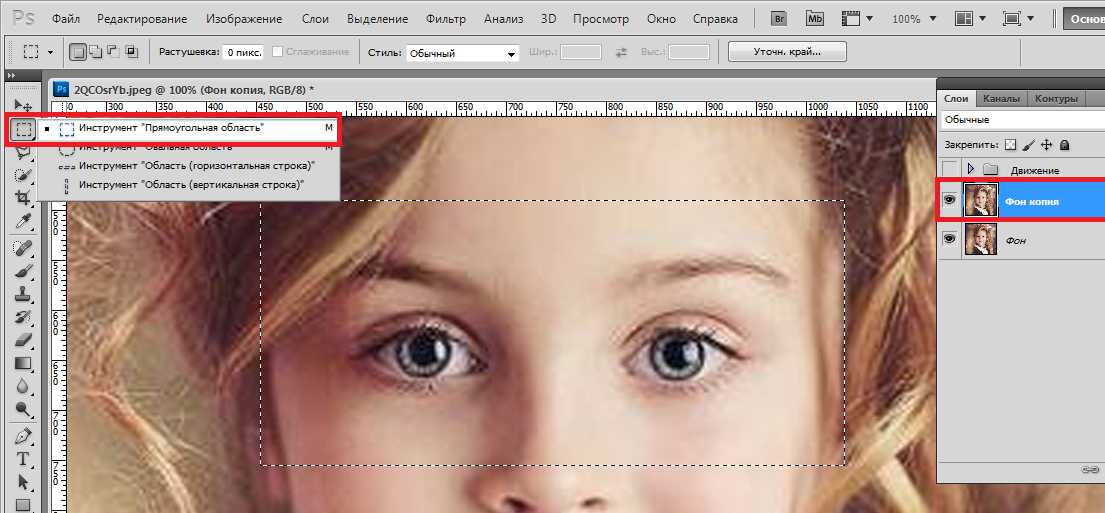Choose Intersect with selection mode
1105x513 pixels.
130,52
